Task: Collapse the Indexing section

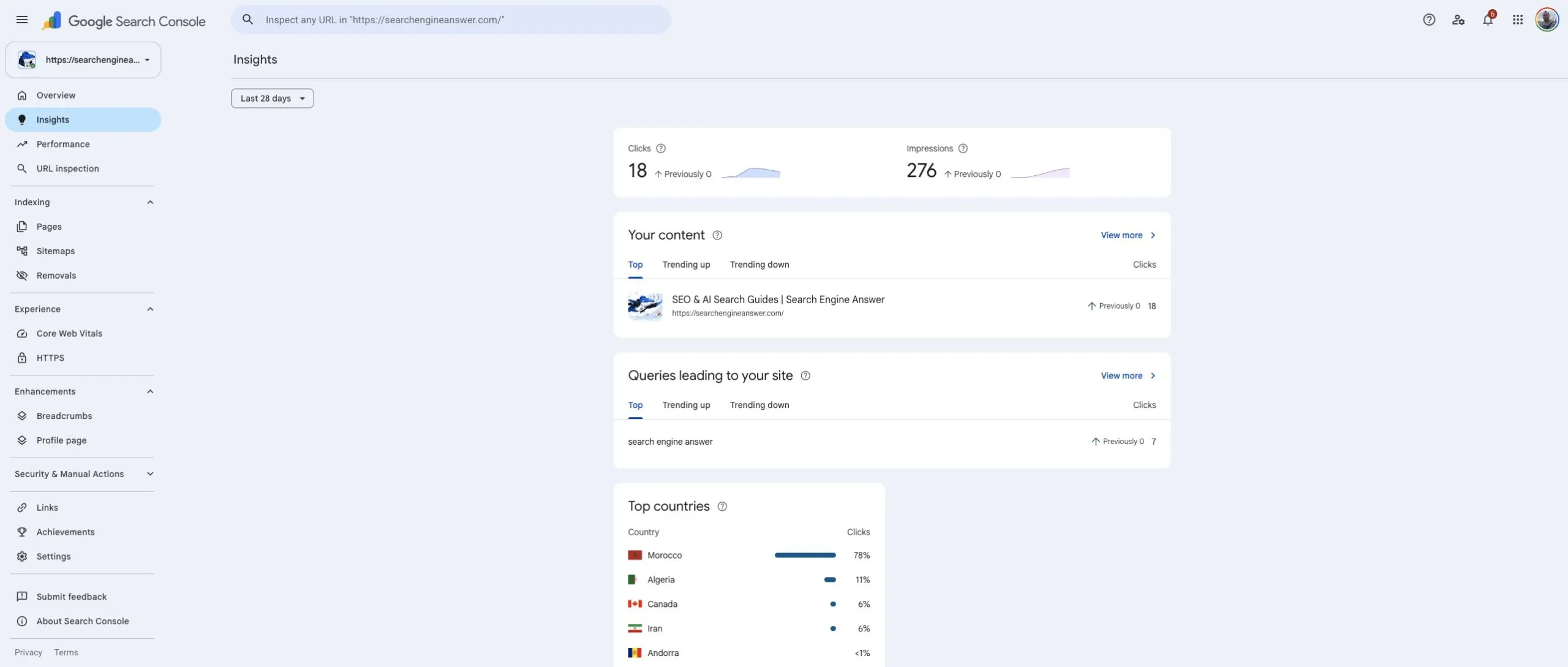Action: point(150,202)
